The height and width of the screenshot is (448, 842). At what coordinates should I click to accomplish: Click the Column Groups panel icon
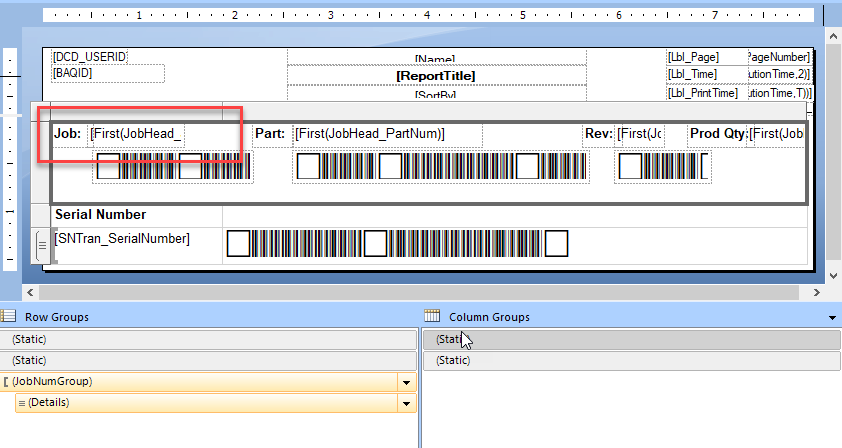(x=432, y=316)
